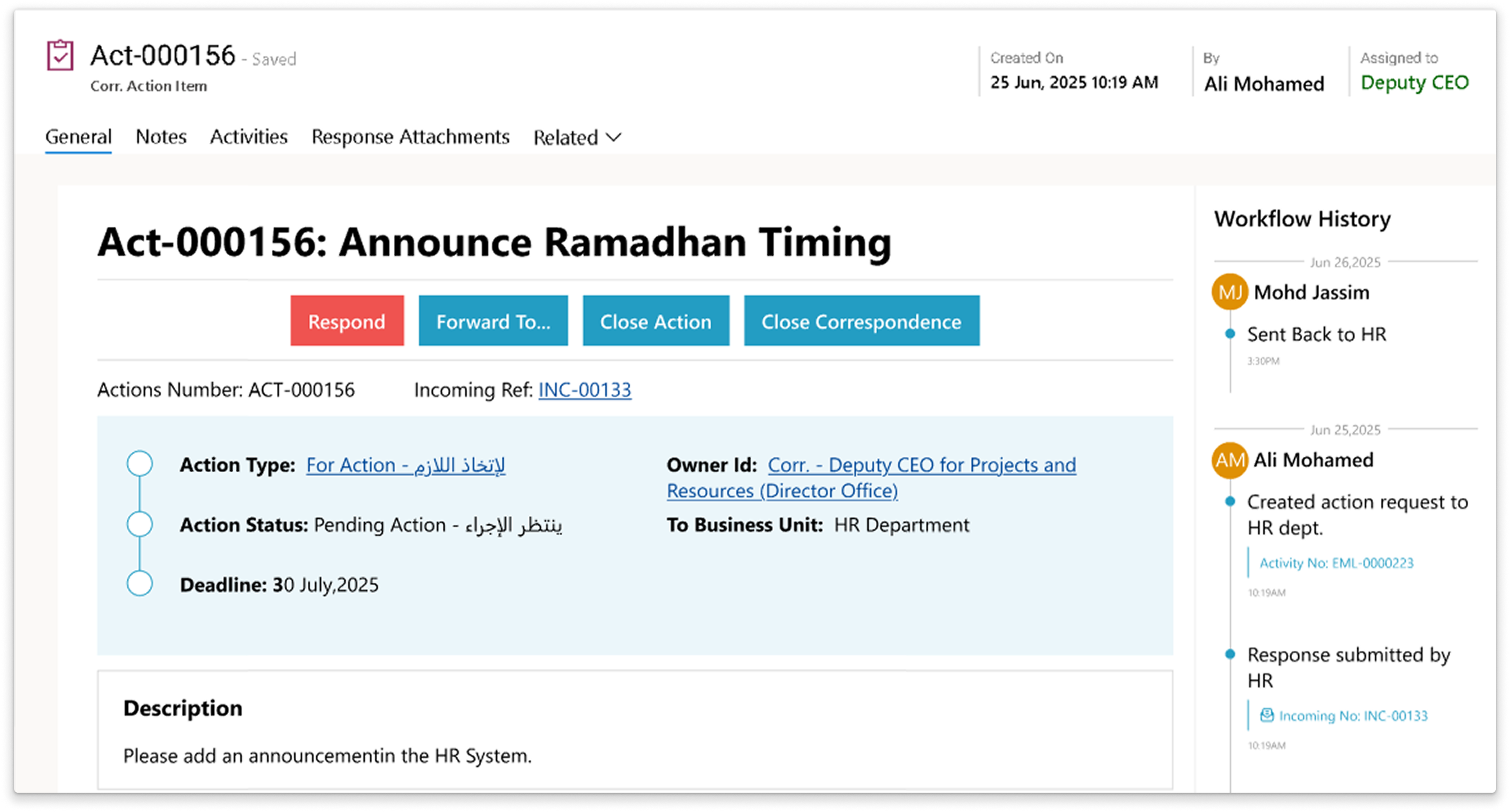Screen dimensions: 1510x812
Task: Click the Forward To... button
Action: pos(493,321)
